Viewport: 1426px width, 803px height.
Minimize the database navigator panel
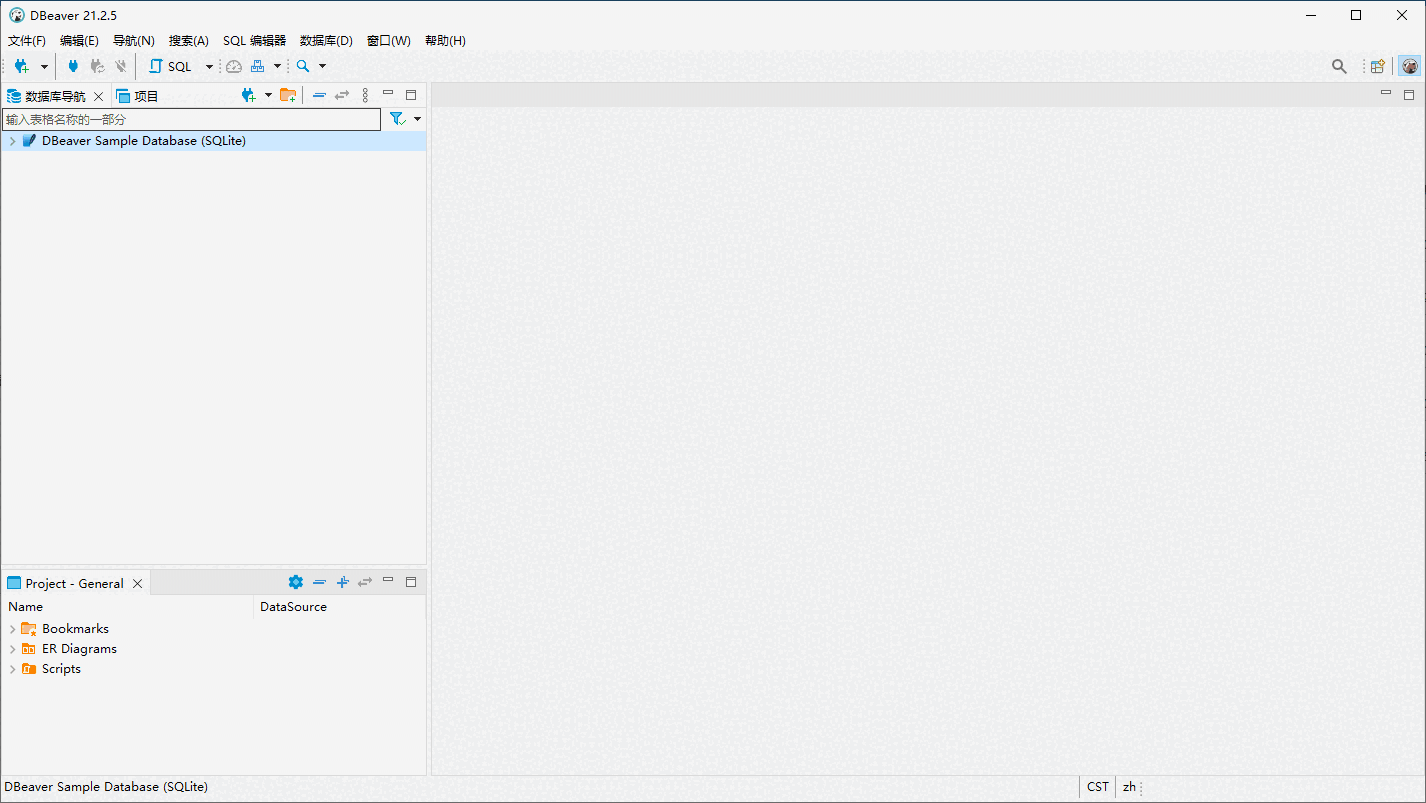pos(388,93)
